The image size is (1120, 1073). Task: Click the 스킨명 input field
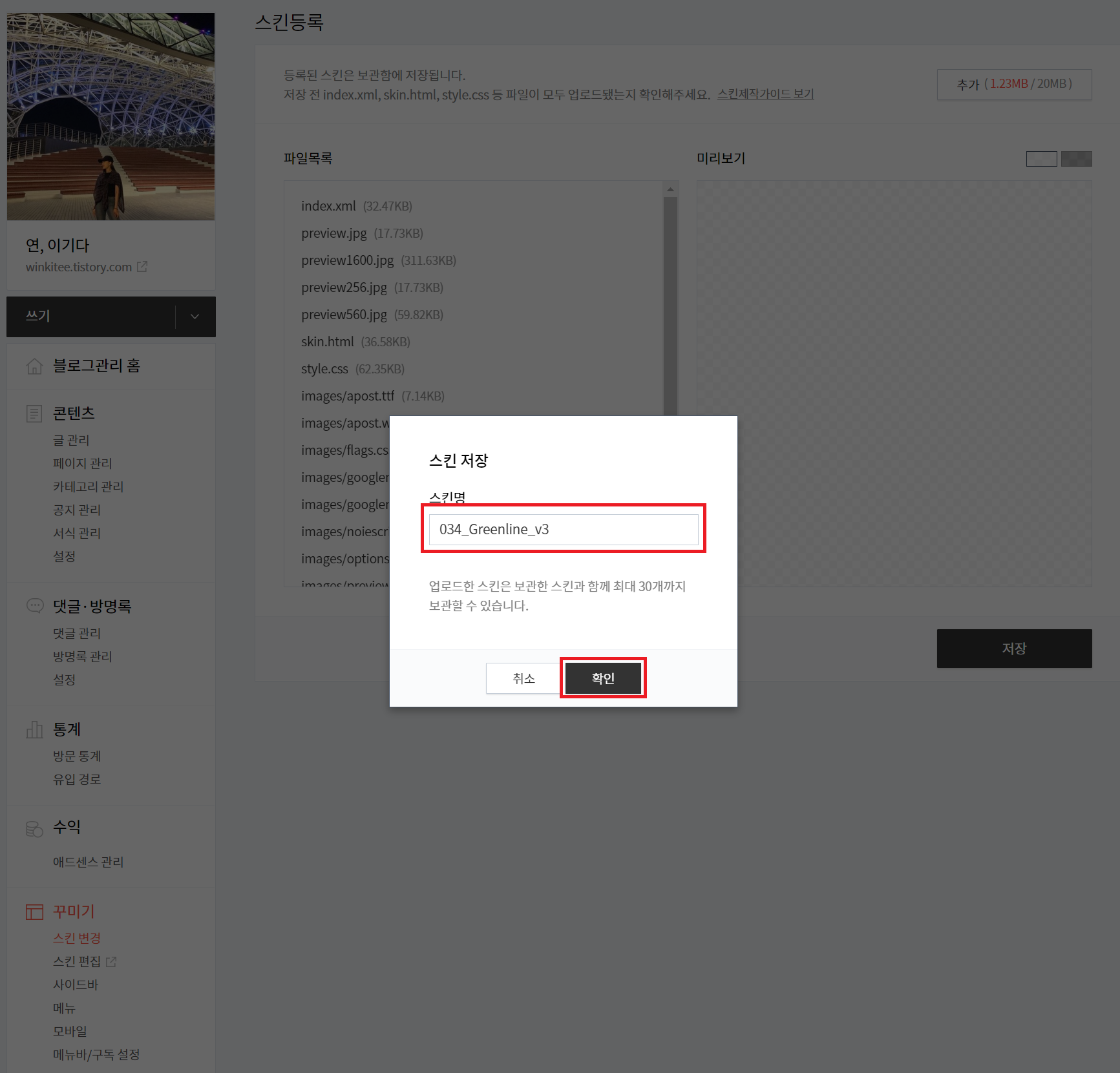(564, 530)
